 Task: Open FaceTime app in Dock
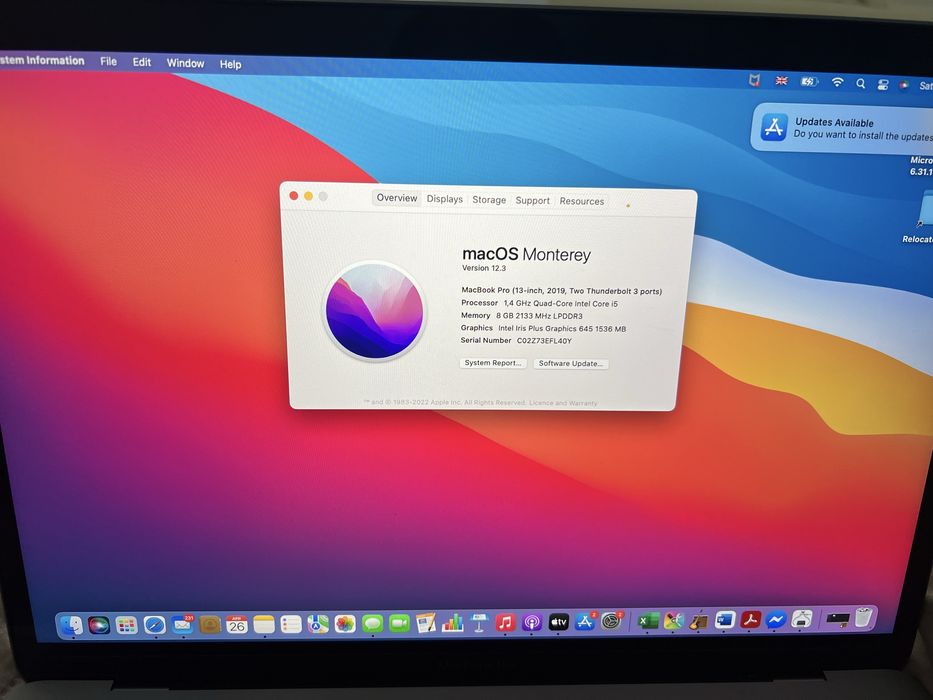coord(399,623)
